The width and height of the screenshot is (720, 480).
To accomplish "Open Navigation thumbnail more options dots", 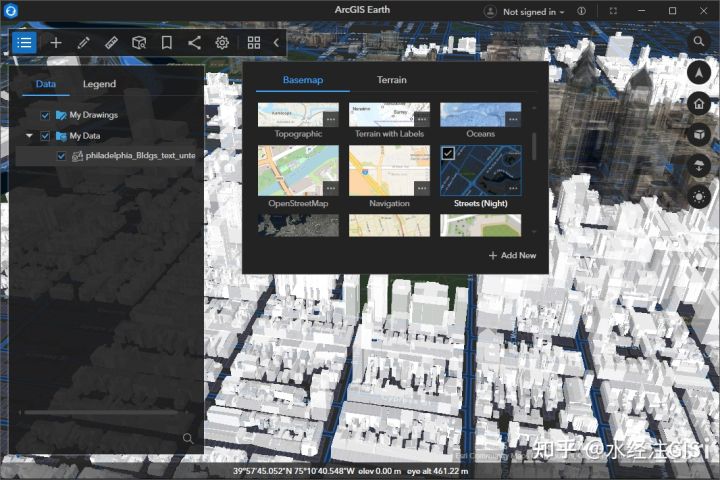I will coord(422,188).
